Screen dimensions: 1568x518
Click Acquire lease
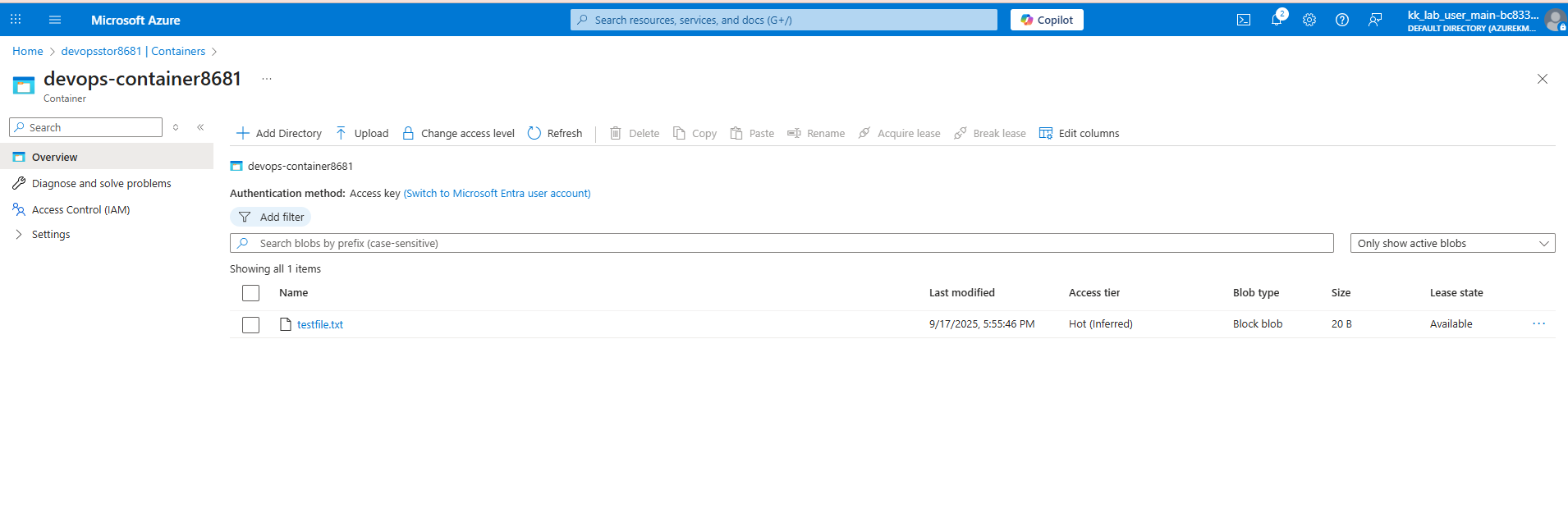coord(899,133)
